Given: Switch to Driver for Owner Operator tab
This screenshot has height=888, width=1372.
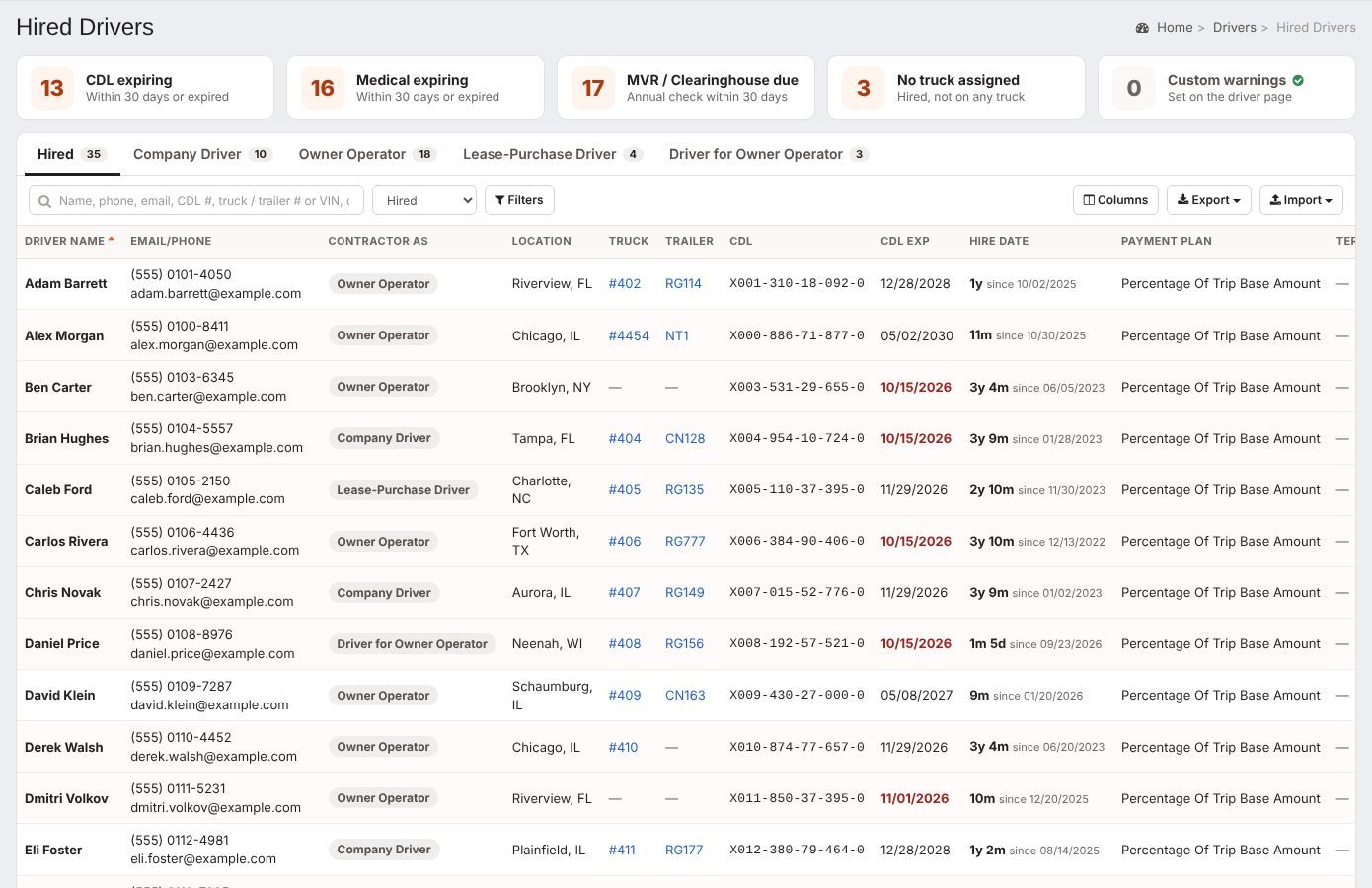Looking at the screenshot, I should point(768,154).
